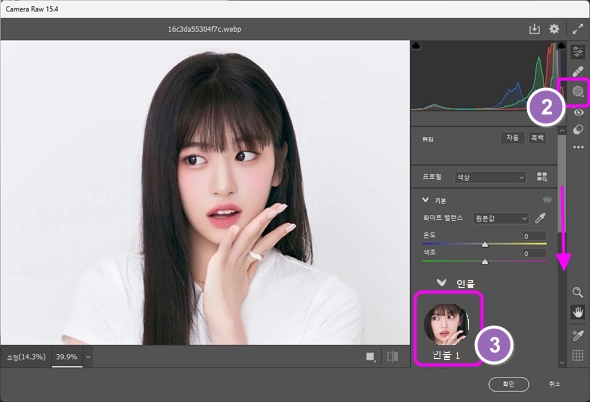590x402 pixels.
Task: Click the 온도 temperature slider handle
Action: [485, 245]
